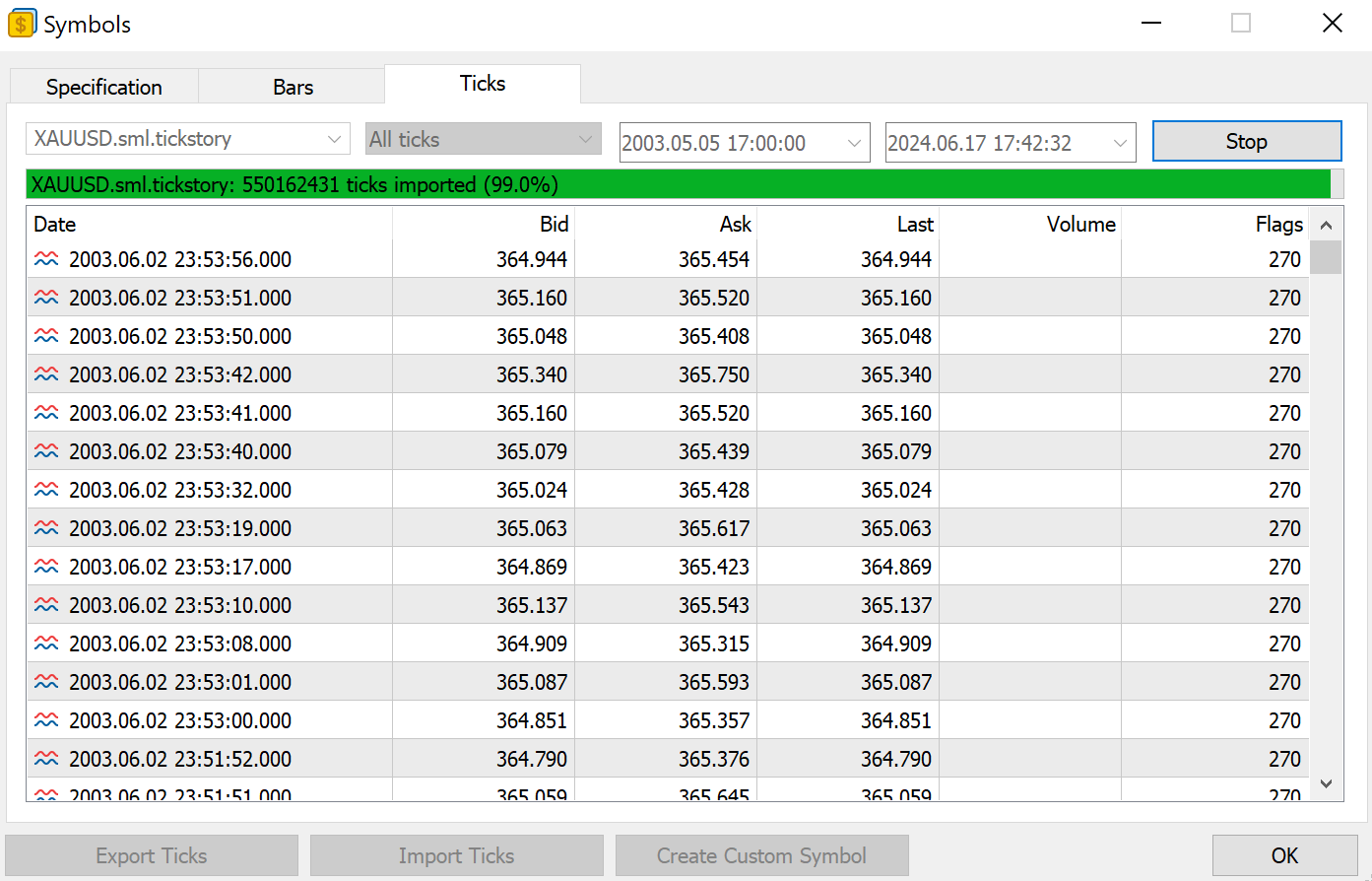
Task: Click the OK button
Action: [x=1284, y=855]
